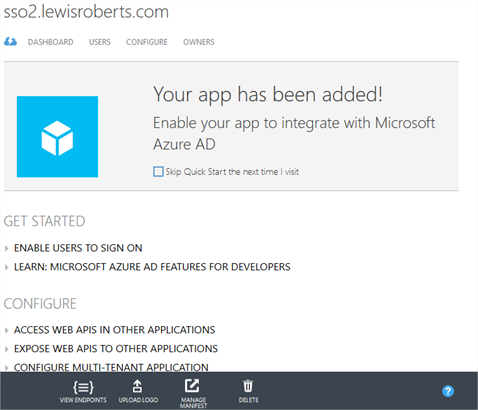Check Skip Quick Start the next time
478x410 pixels.
(x=158, y=172)
